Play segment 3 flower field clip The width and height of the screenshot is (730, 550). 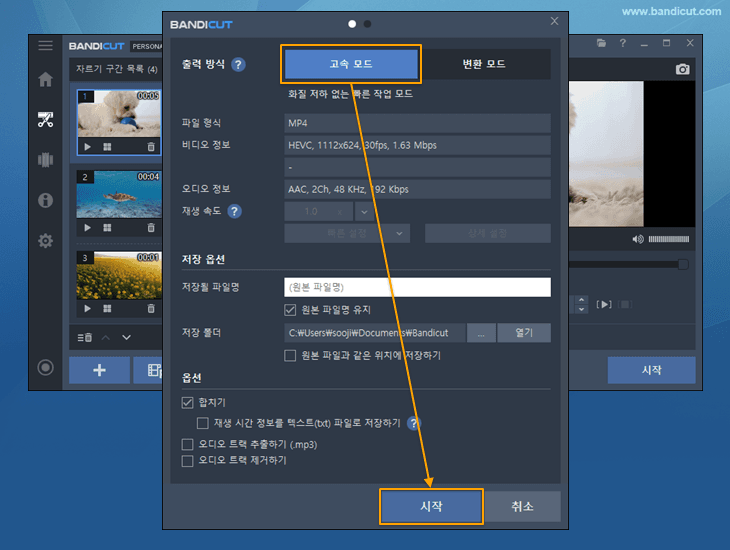[88, 308]
